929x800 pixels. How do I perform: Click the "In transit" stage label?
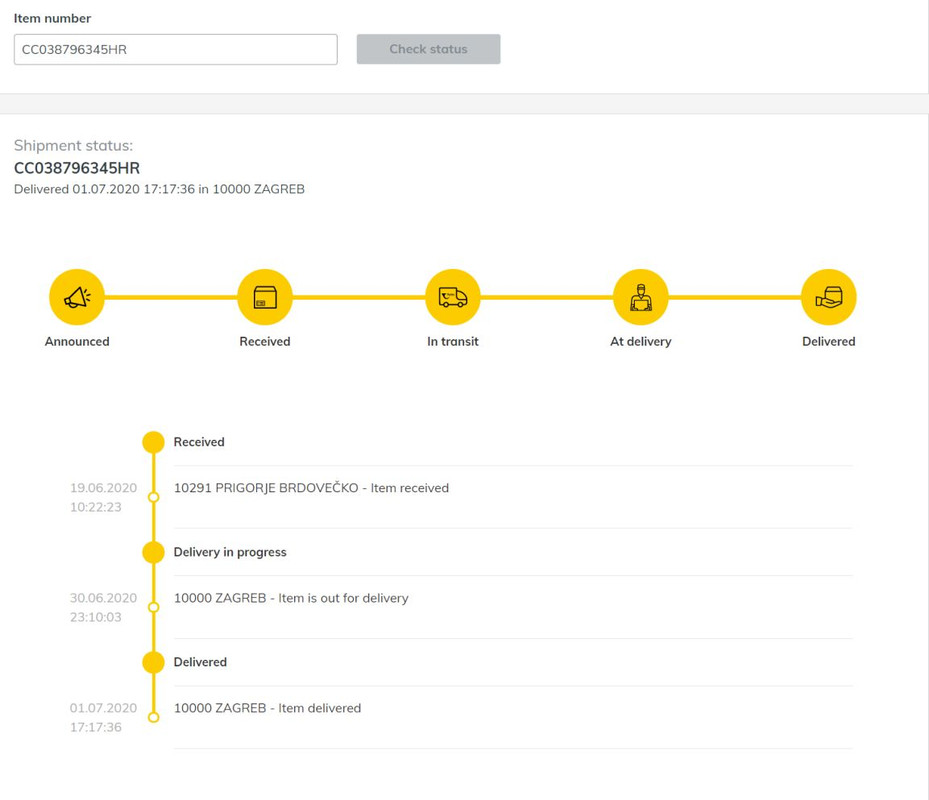(x=453, y=341)
